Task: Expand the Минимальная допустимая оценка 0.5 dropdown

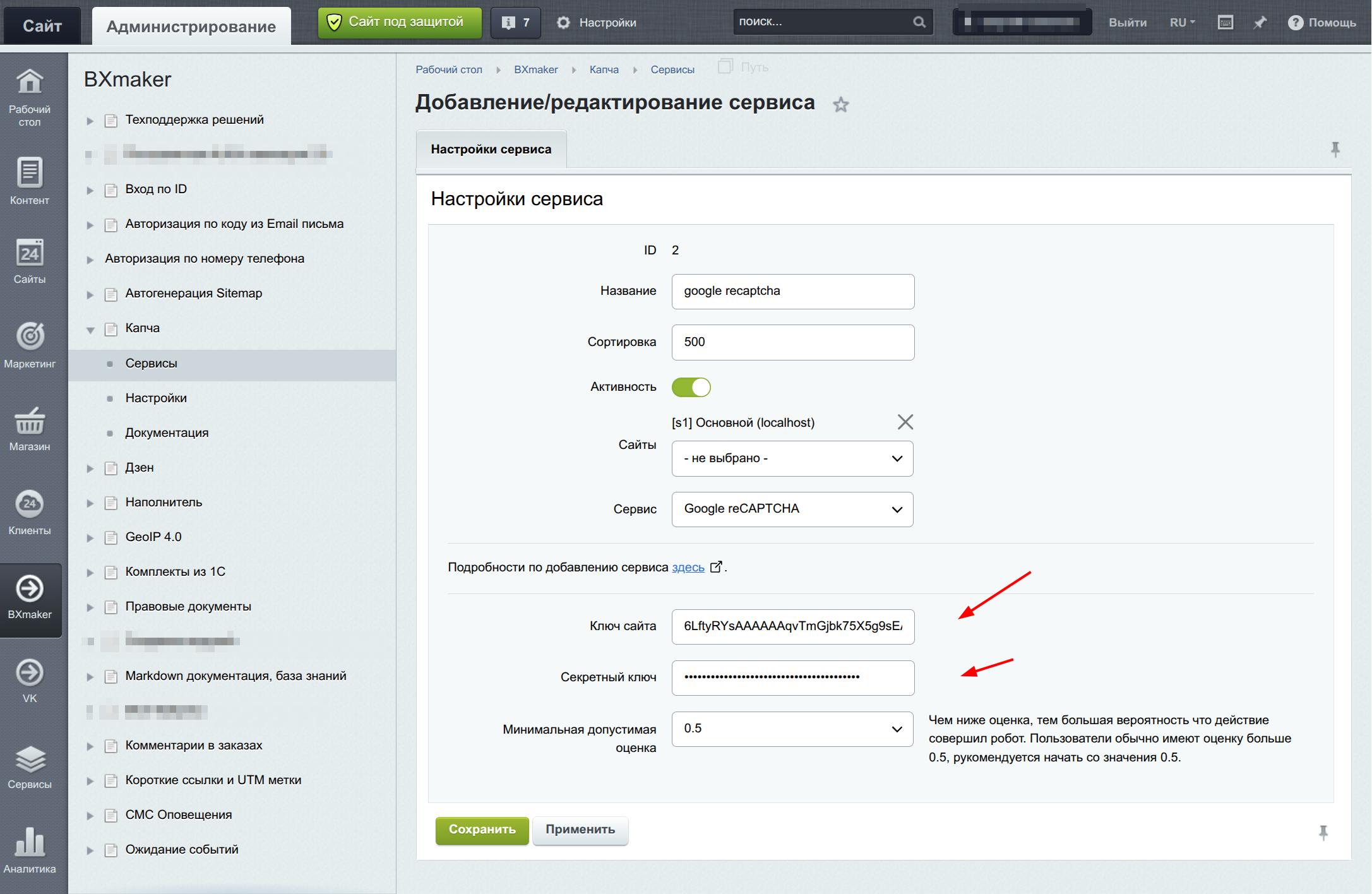Action: [x=792, y=729]
